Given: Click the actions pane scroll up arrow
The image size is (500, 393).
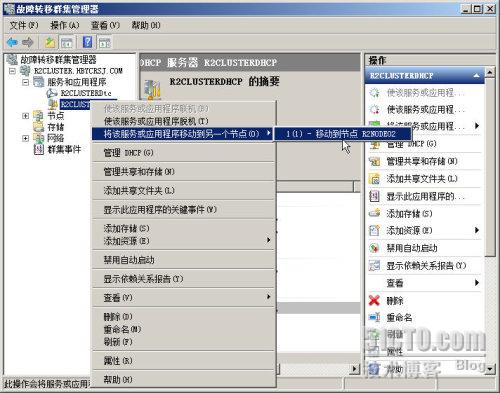Looking at the screenshot, I should click(489, 72).
